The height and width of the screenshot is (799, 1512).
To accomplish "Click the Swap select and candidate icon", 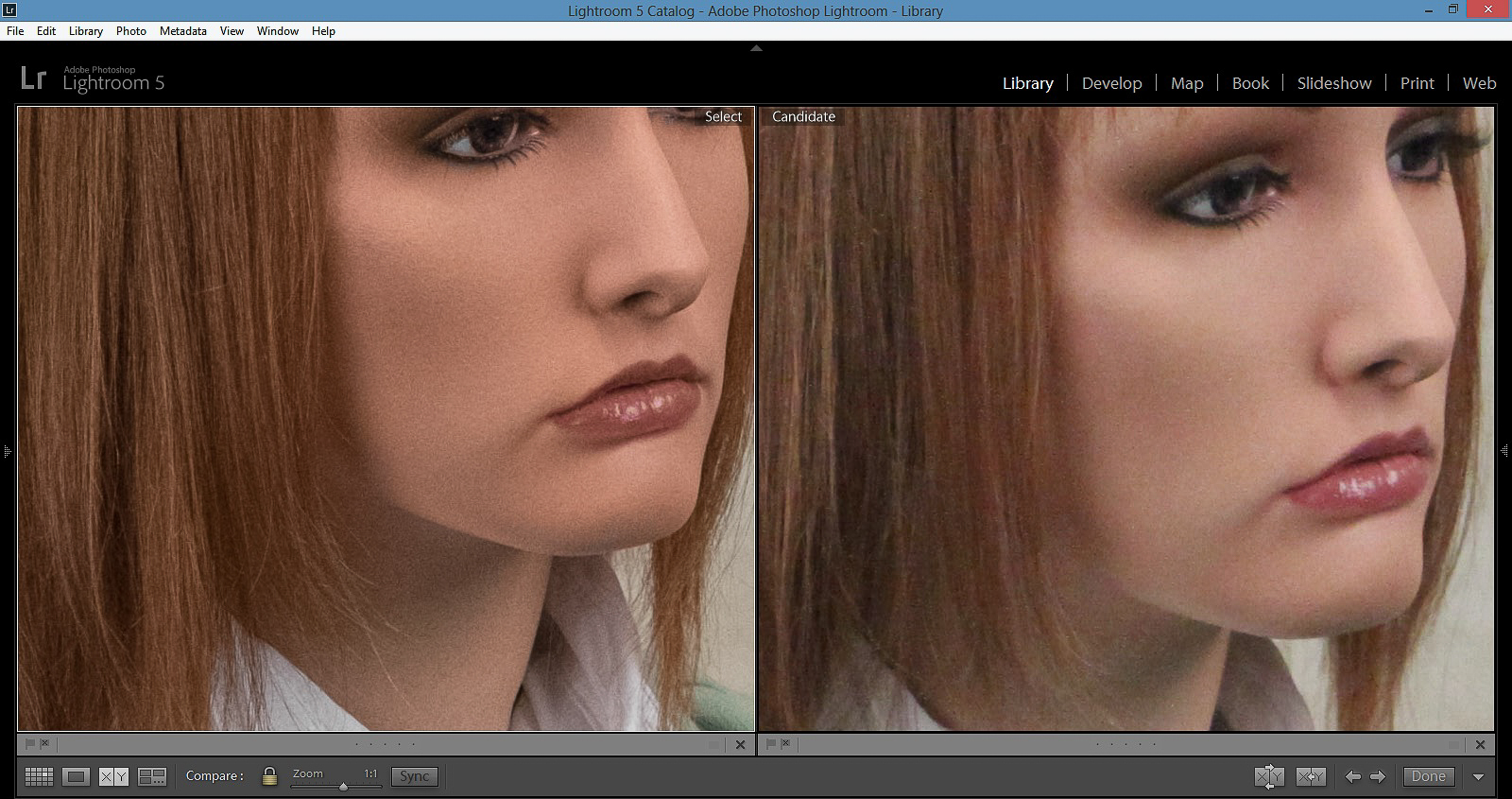I will pos(1268,776).
